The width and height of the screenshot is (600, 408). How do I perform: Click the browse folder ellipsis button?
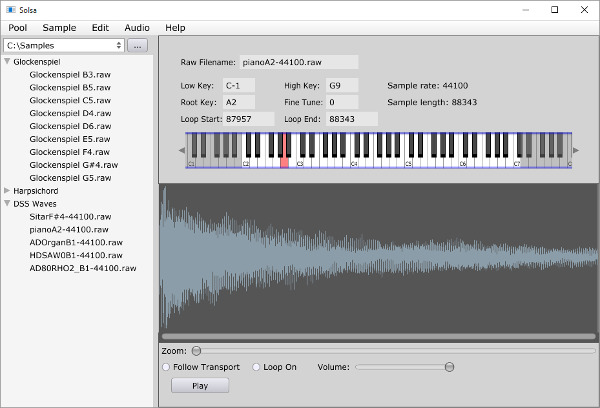pos(137,46)
